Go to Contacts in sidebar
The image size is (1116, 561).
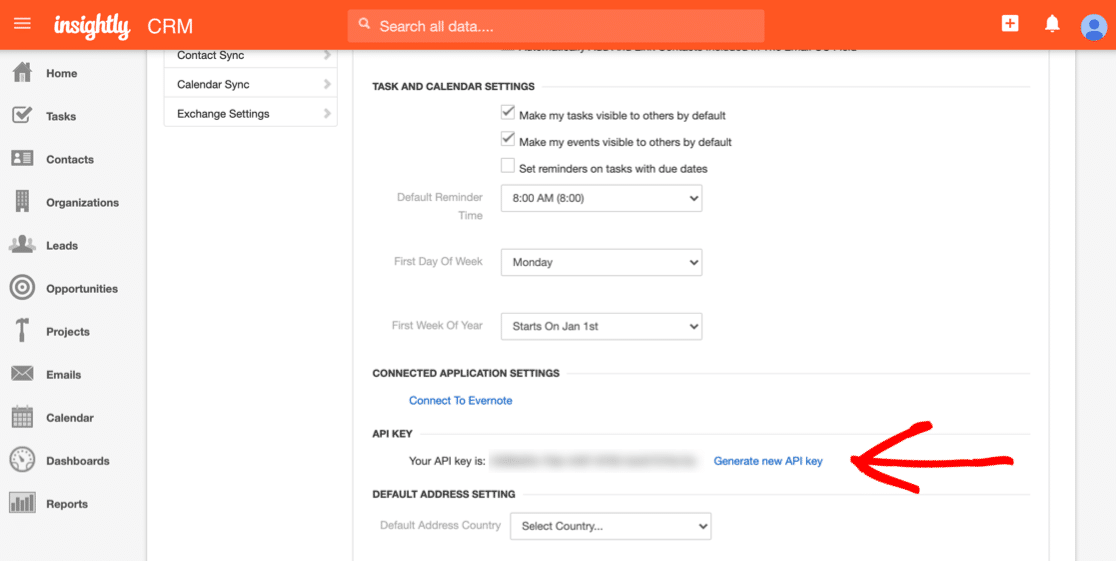pyautogui.click(x=70, y=159)
